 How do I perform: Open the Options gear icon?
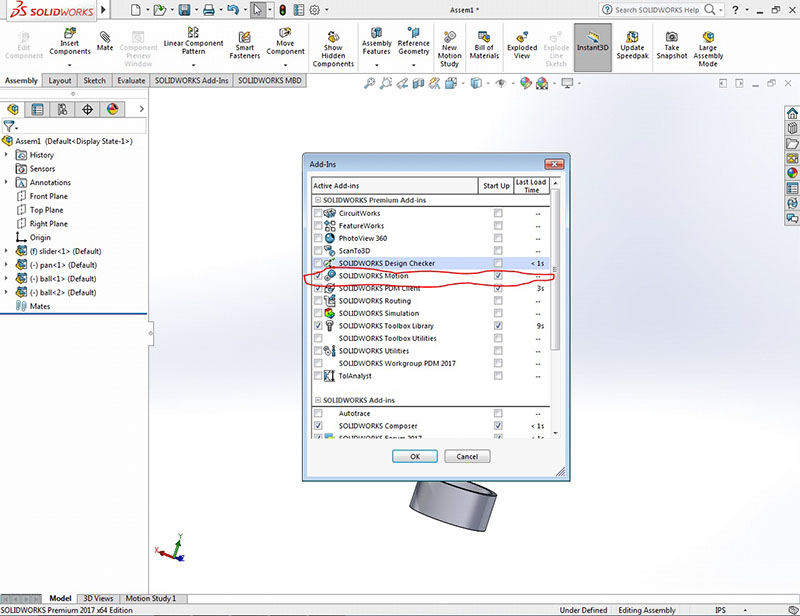(315, 10)
